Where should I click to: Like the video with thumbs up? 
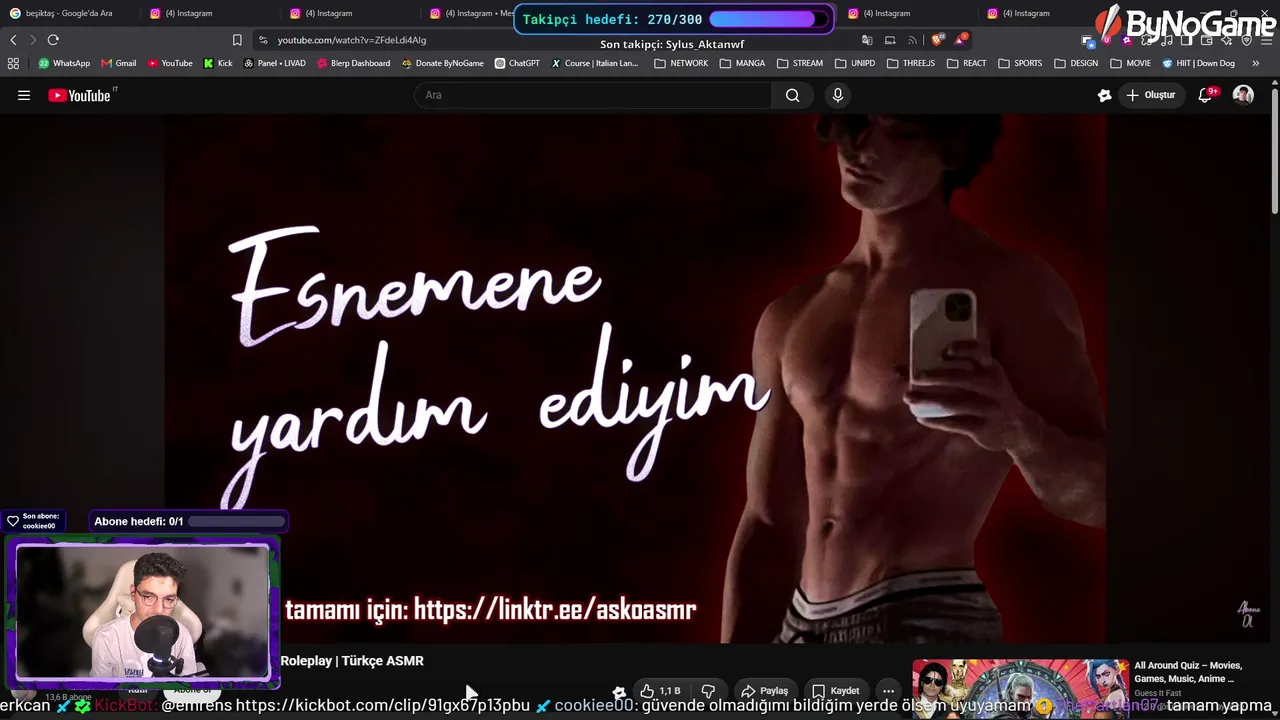click(x=660, y=691)
